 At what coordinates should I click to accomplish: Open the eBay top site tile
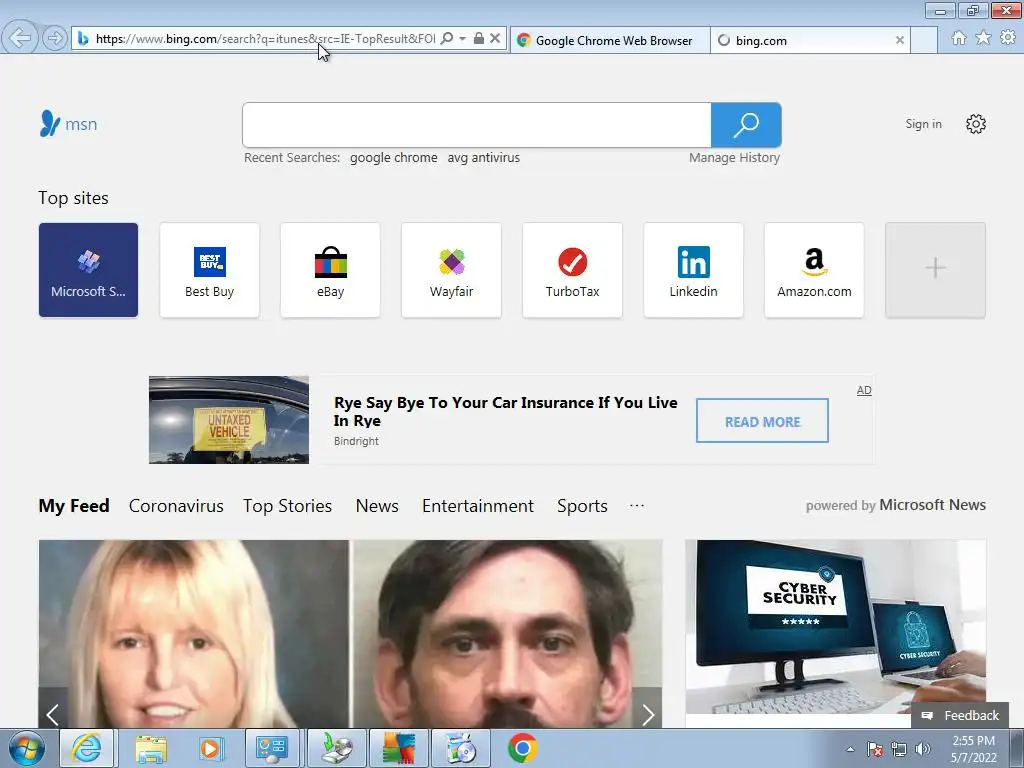(x=330, y=270)
